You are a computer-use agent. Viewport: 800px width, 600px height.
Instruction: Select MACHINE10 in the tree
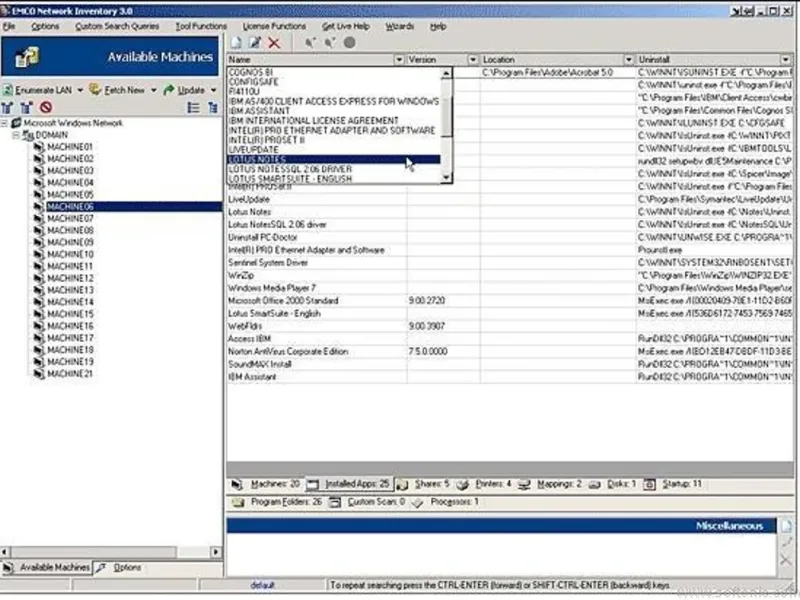70,254
